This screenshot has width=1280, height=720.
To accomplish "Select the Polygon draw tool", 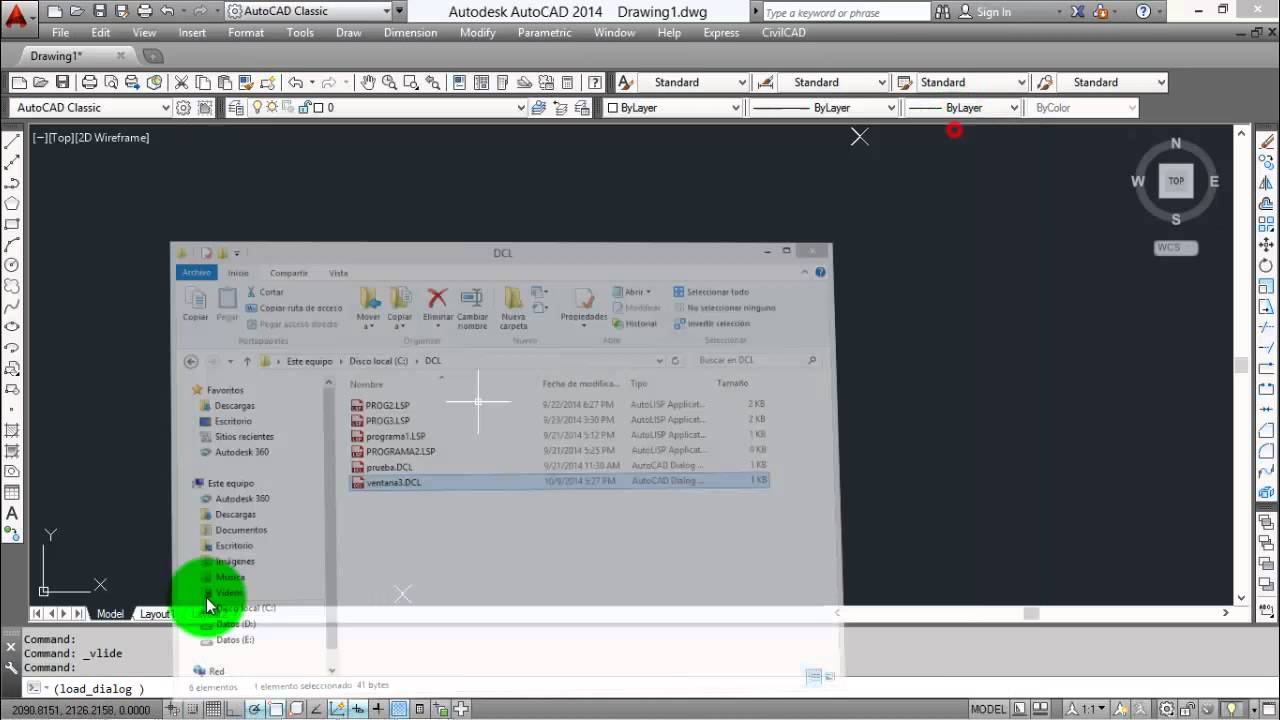I will pyautogui.click(x=12, y=203).
